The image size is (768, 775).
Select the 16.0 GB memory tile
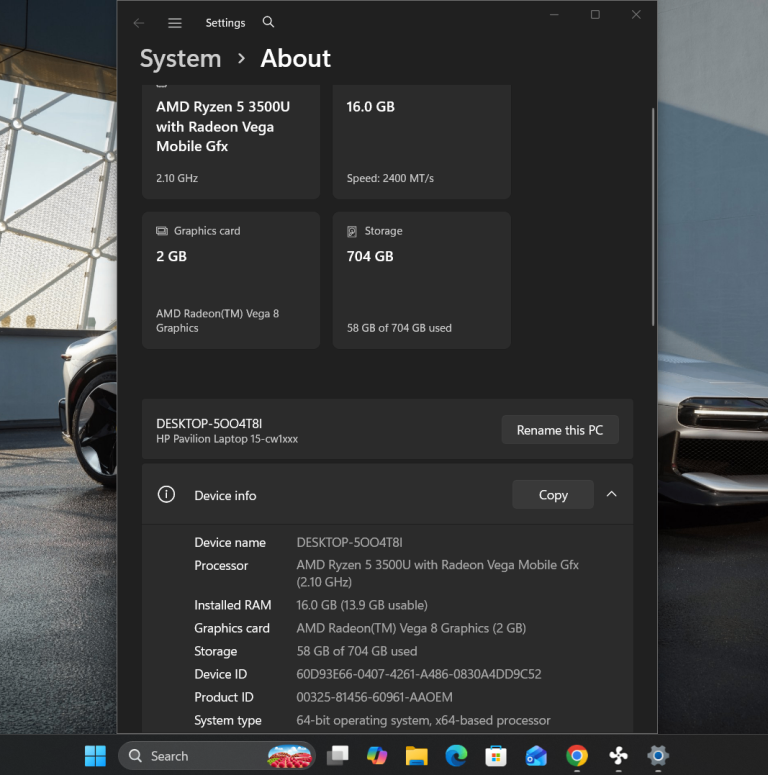click(422, 142)
